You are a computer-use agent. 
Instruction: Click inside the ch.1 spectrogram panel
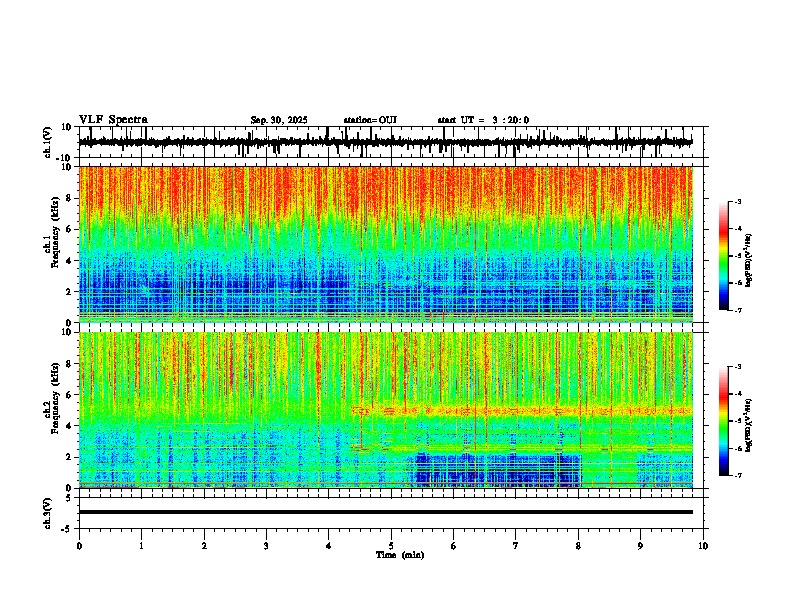pos(386,244)
